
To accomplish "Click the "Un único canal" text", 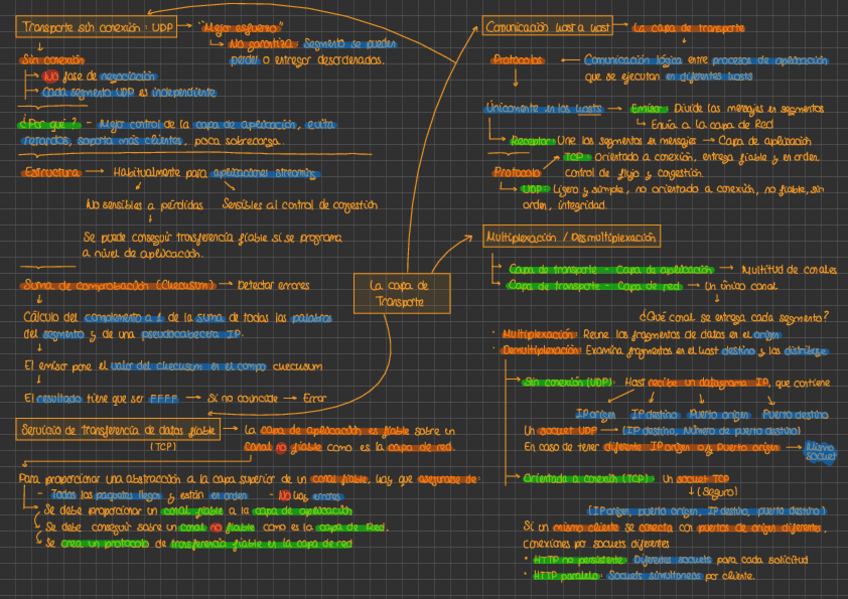I will tap(740, 286).
